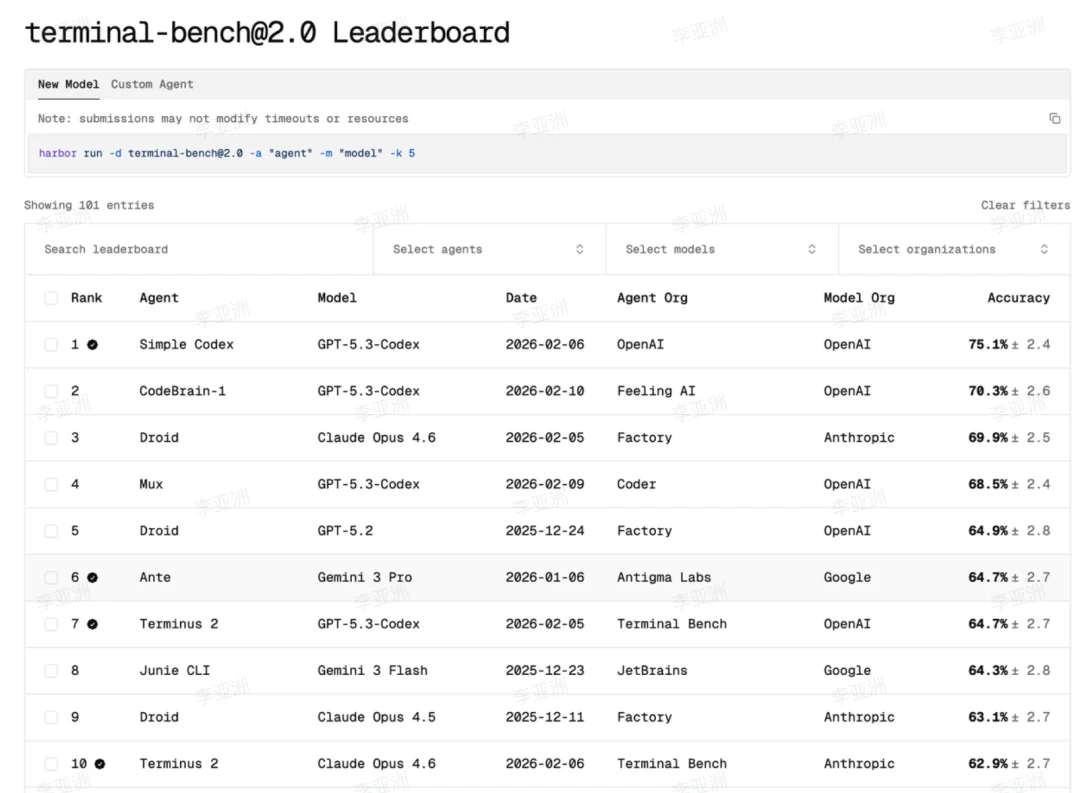Image resolution: width=1080 pixels, height=793 pixels.
Task: Click verified badge next to rank 10
Action: pyautogui.click(x=99, y=764)
